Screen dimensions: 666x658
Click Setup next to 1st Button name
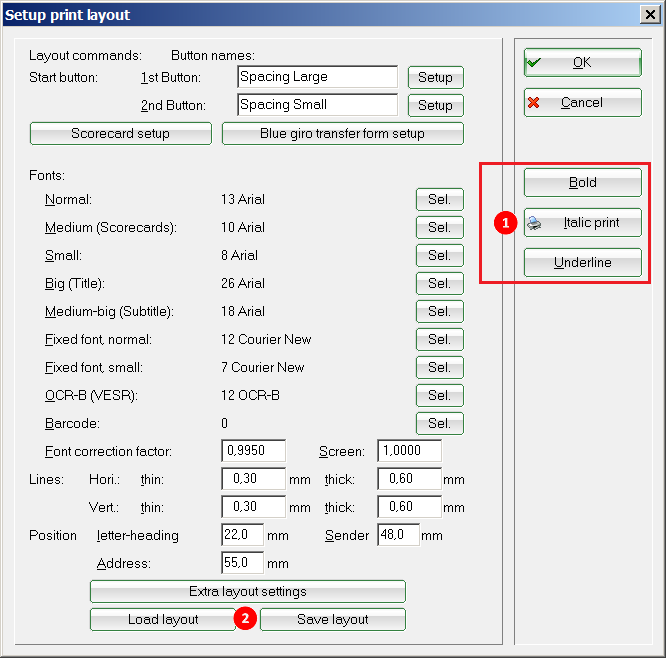tap(435, 77)
